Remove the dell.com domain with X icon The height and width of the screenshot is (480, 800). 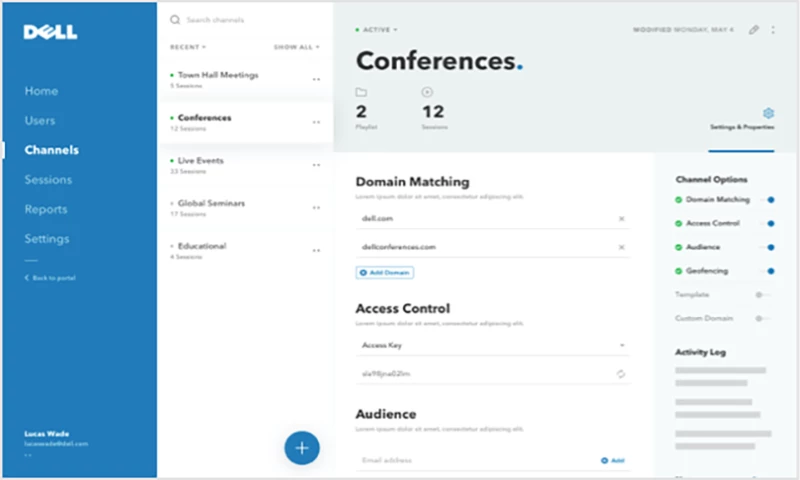pos(621,218)
